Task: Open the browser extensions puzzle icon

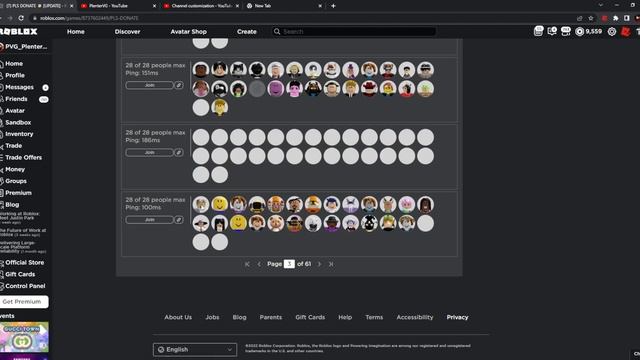Action: (616, 18)
